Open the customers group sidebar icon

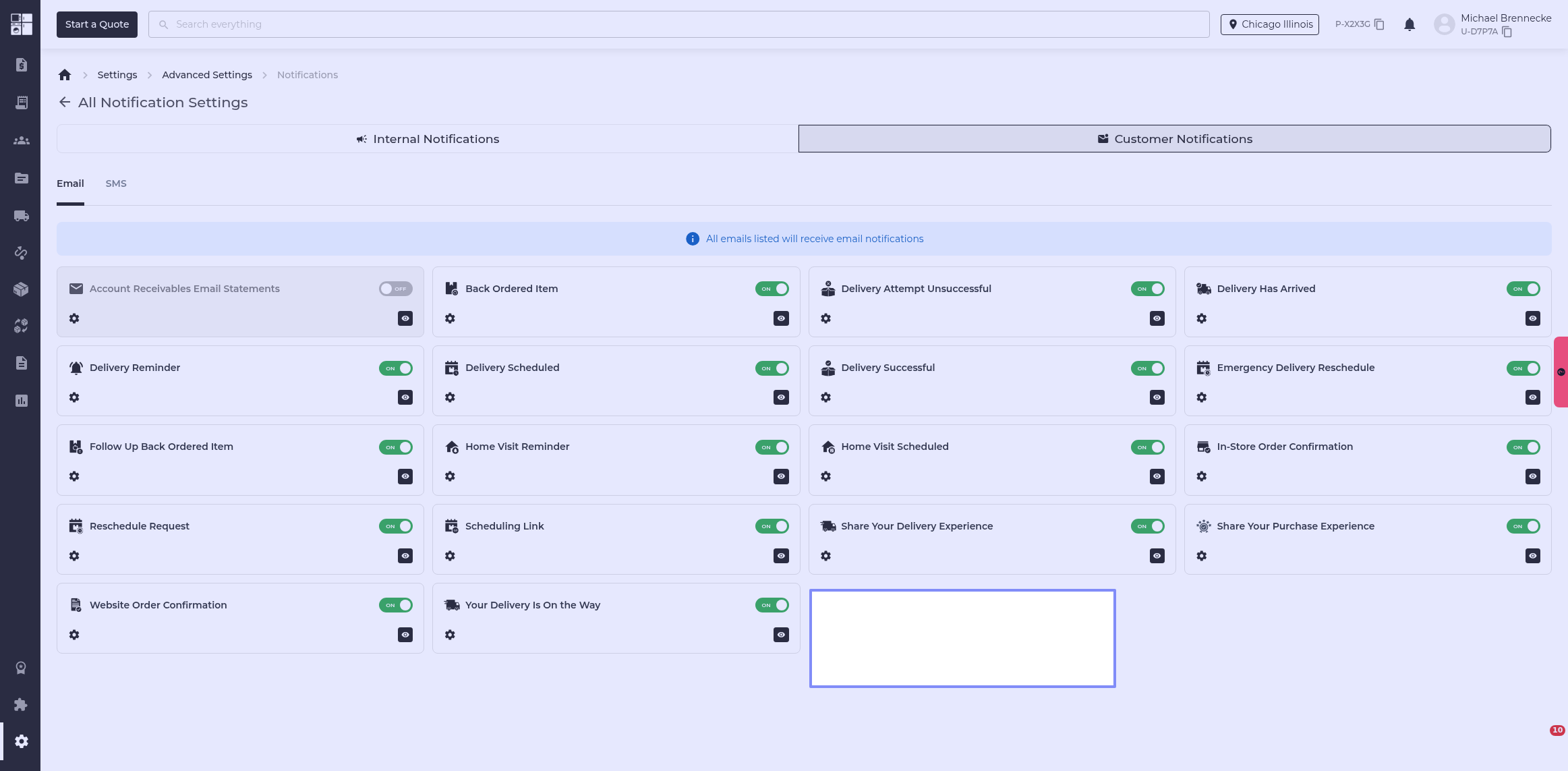(21, 140)
